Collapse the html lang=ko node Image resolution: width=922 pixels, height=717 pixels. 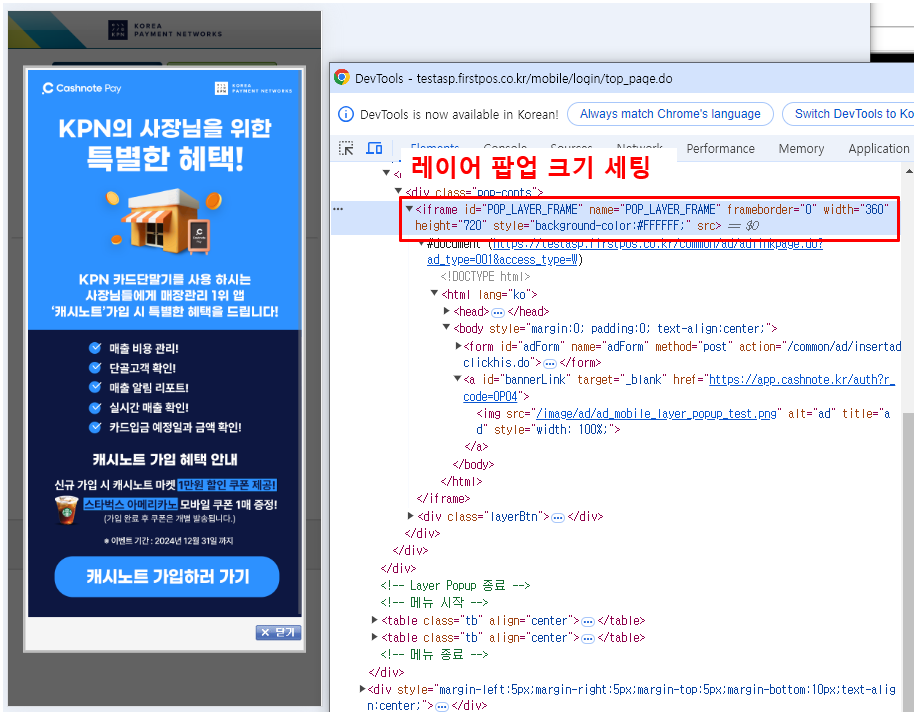pos(434,293)
